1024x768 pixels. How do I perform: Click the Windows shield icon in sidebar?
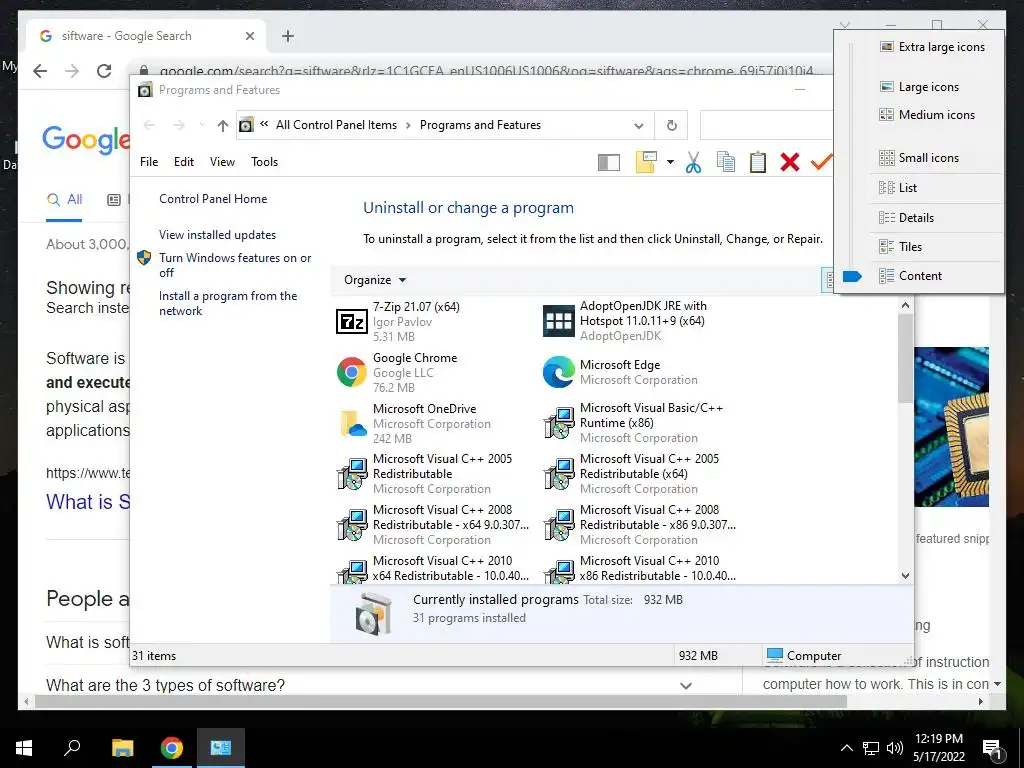(x=144, y=258)
